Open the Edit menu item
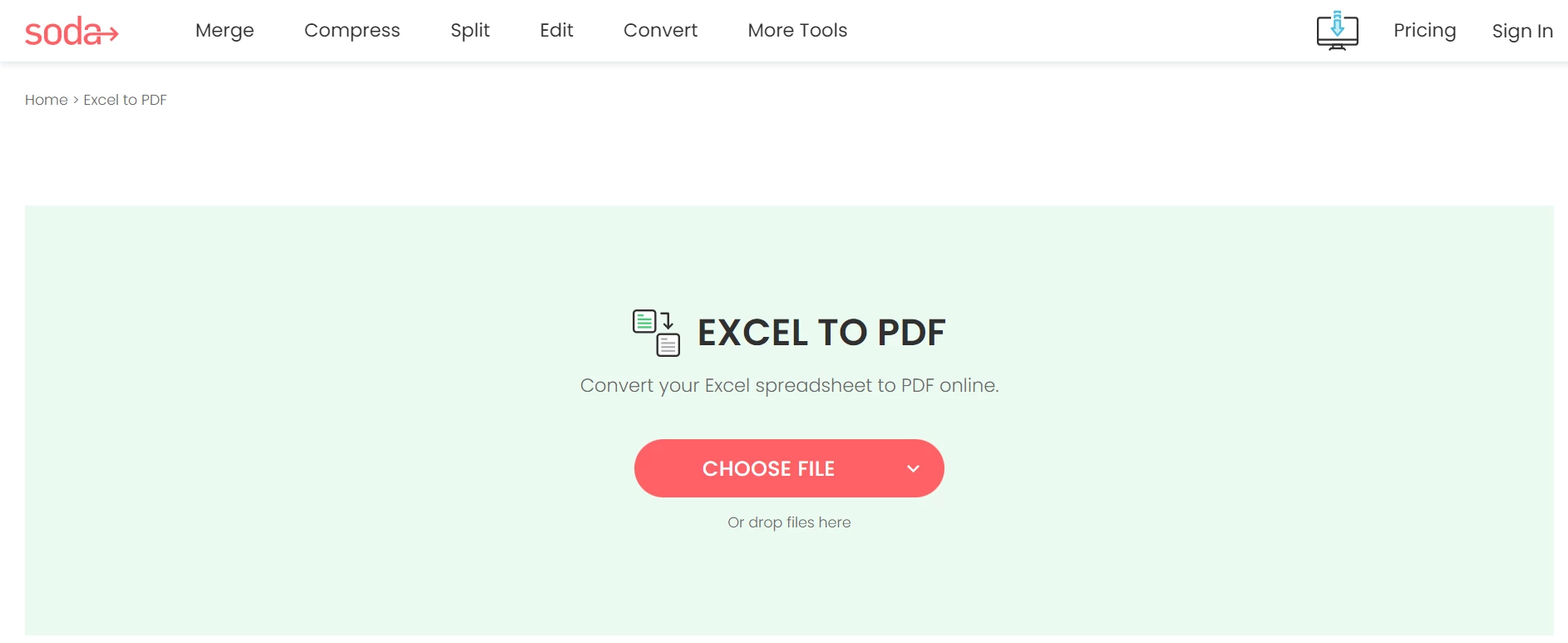The height and width of the screenshot is (643, 1568). tap(556, 31)
